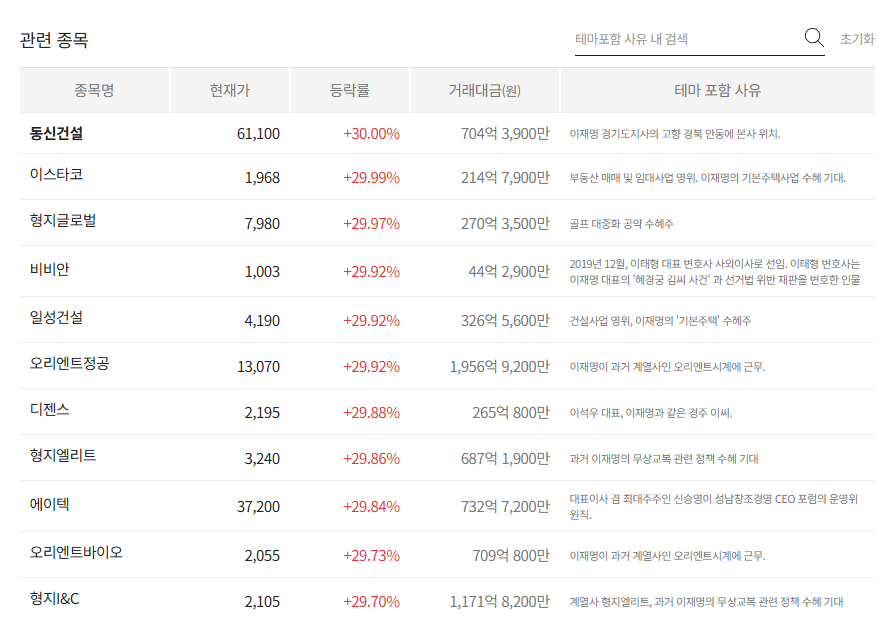Select the 1,003 price cell

point(262,272)
